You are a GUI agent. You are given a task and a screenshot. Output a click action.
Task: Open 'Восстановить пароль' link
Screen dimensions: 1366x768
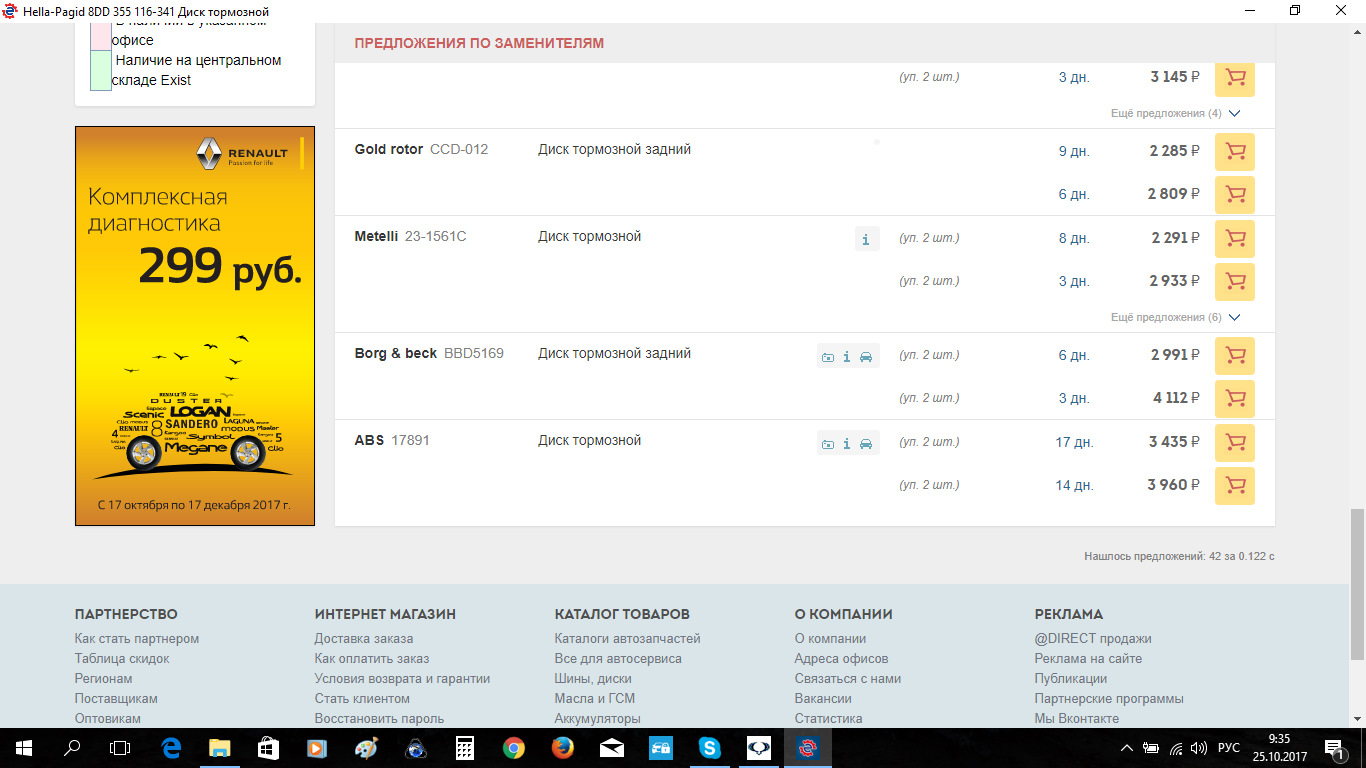tap(379, 719)
